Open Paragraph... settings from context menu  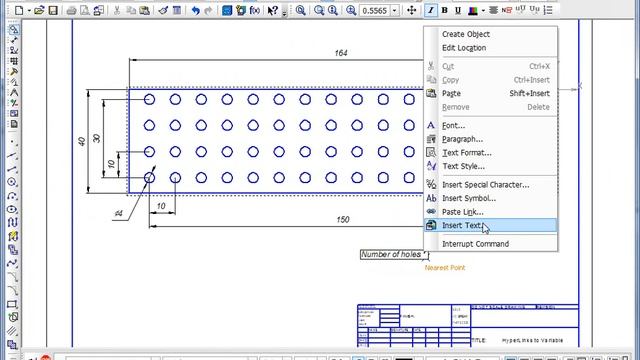tap(491, 139)
